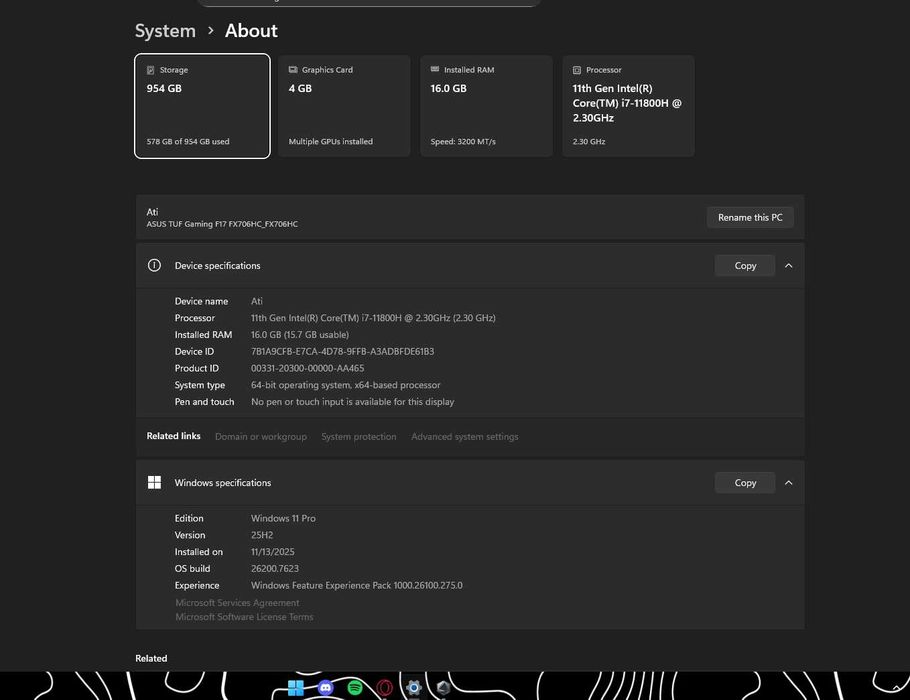The image size is (910, 700).
Task: Click the OS build 26200.7623 value
Action: (x=275, y=568)
